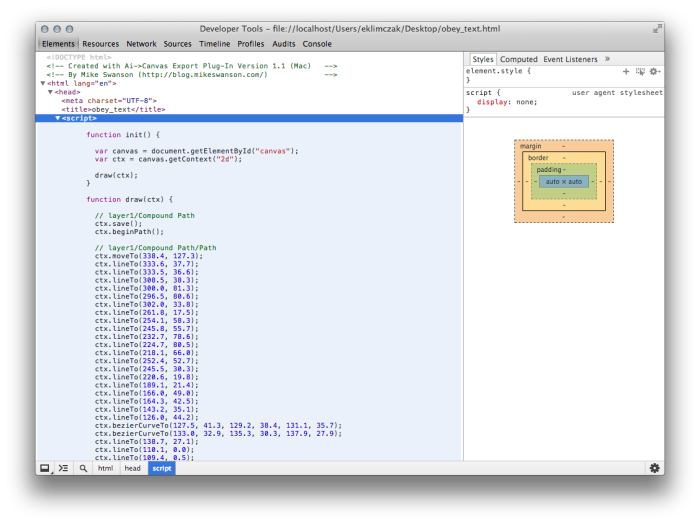Collapse the selected script element
The width and height of the screenshot is (700, 524).
click(x=58, y=118)
